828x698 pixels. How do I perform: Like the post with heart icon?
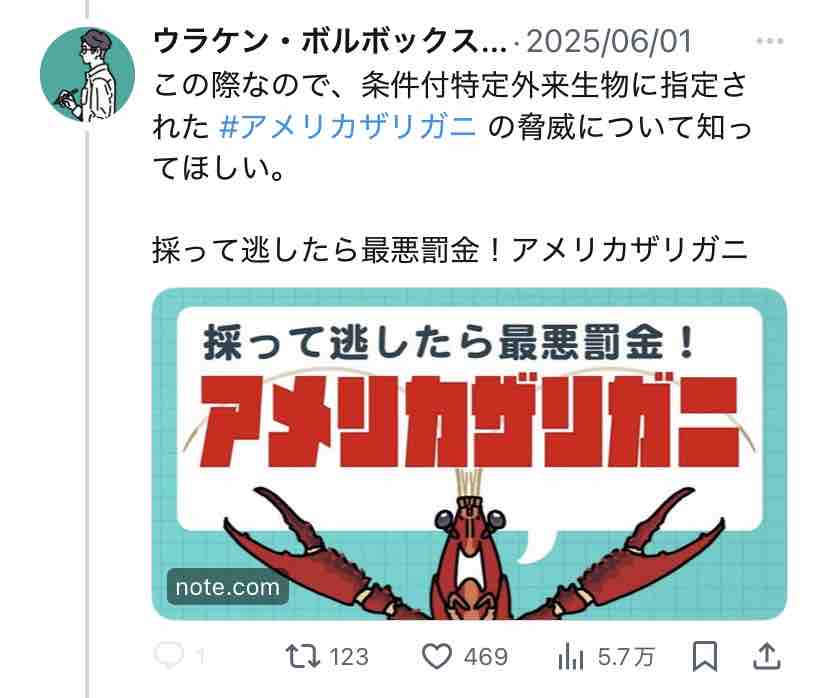point(437,656)
